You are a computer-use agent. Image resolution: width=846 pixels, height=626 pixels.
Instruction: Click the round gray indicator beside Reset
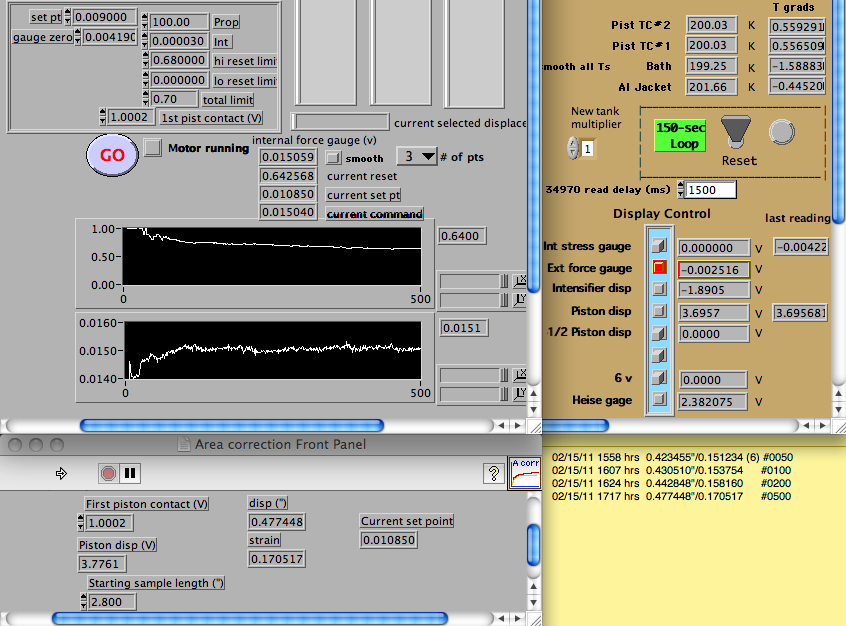[x=780, y=131]
